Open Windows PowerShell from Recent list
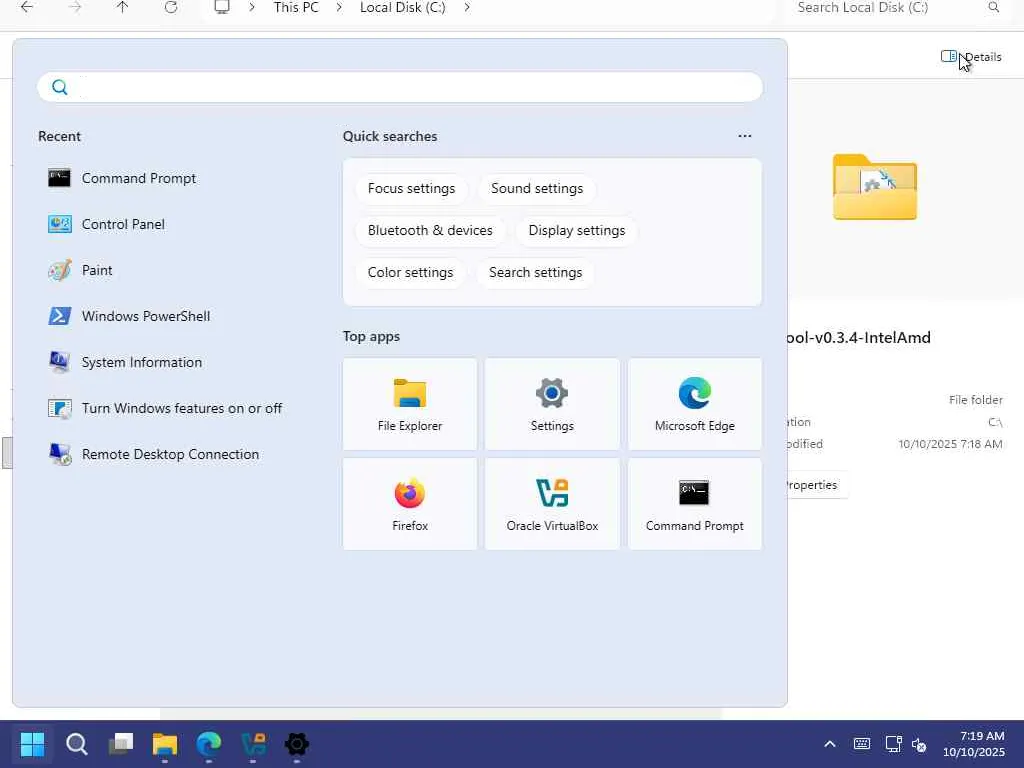1024x768 pixels. click(x=129, y=316)
